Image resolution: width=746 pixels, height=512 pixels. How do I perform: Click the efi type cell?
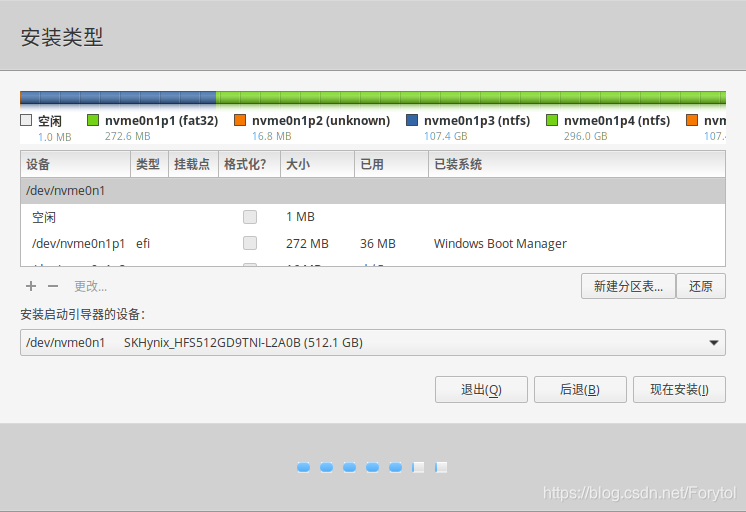143,244
